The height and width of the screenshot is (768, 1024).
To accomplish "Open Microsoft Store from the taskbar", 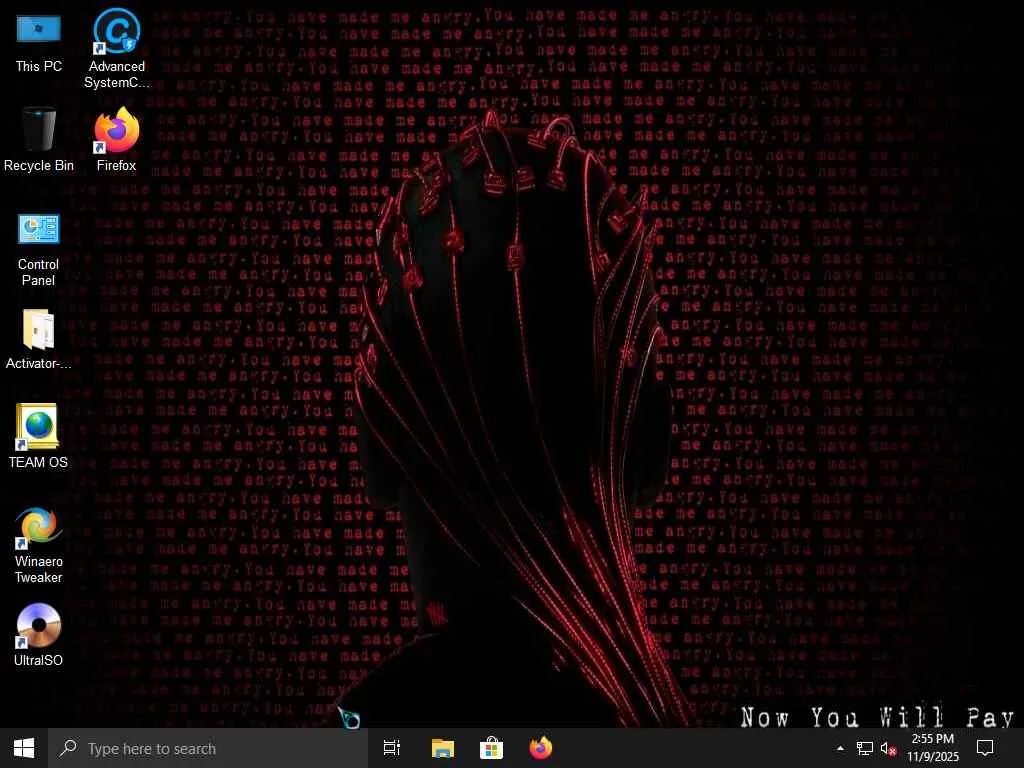I will 491,748.
